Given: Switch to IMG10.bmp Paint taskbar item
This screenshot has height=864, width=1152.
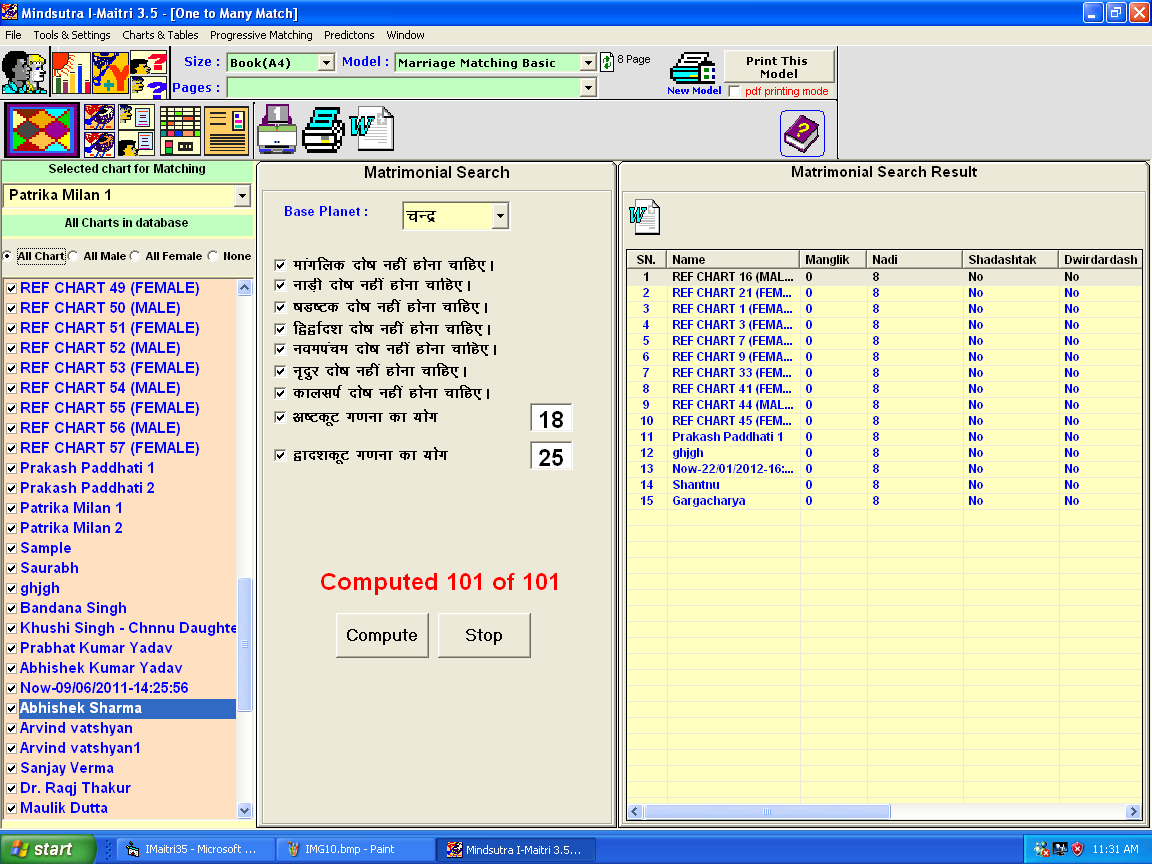Looking at the screenshot, I should (356, 849).
